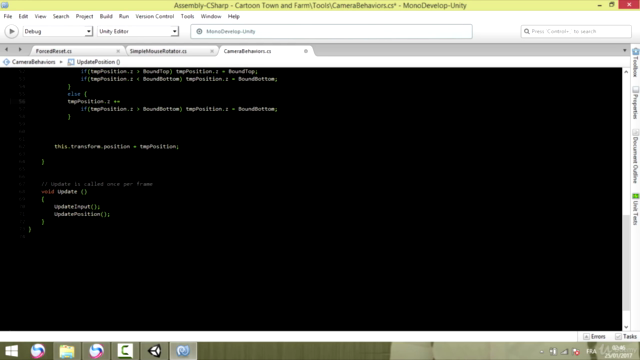Click the 'UpdateInput();' code line
Screen dimensions: 640x360
coord(77,207)
